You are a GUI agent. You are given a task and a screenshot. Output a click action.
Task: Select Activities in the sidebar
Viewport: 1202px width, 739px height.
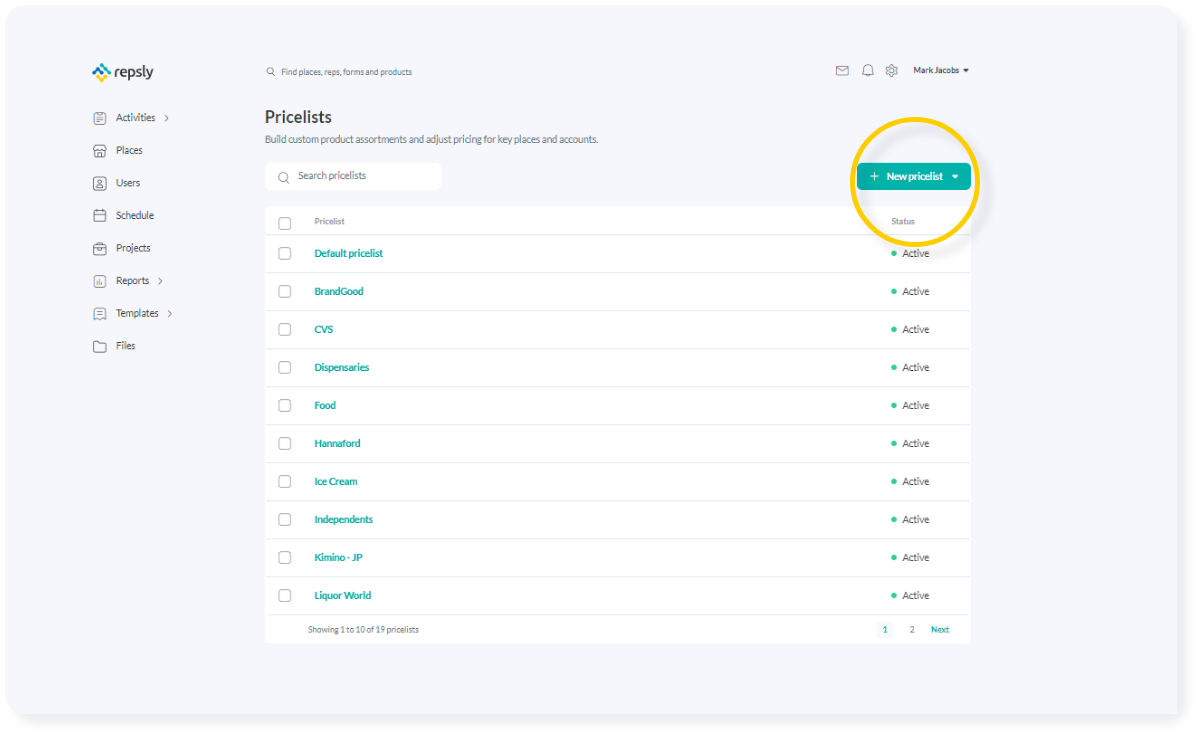pyautogui.click(x=135, y=118)
